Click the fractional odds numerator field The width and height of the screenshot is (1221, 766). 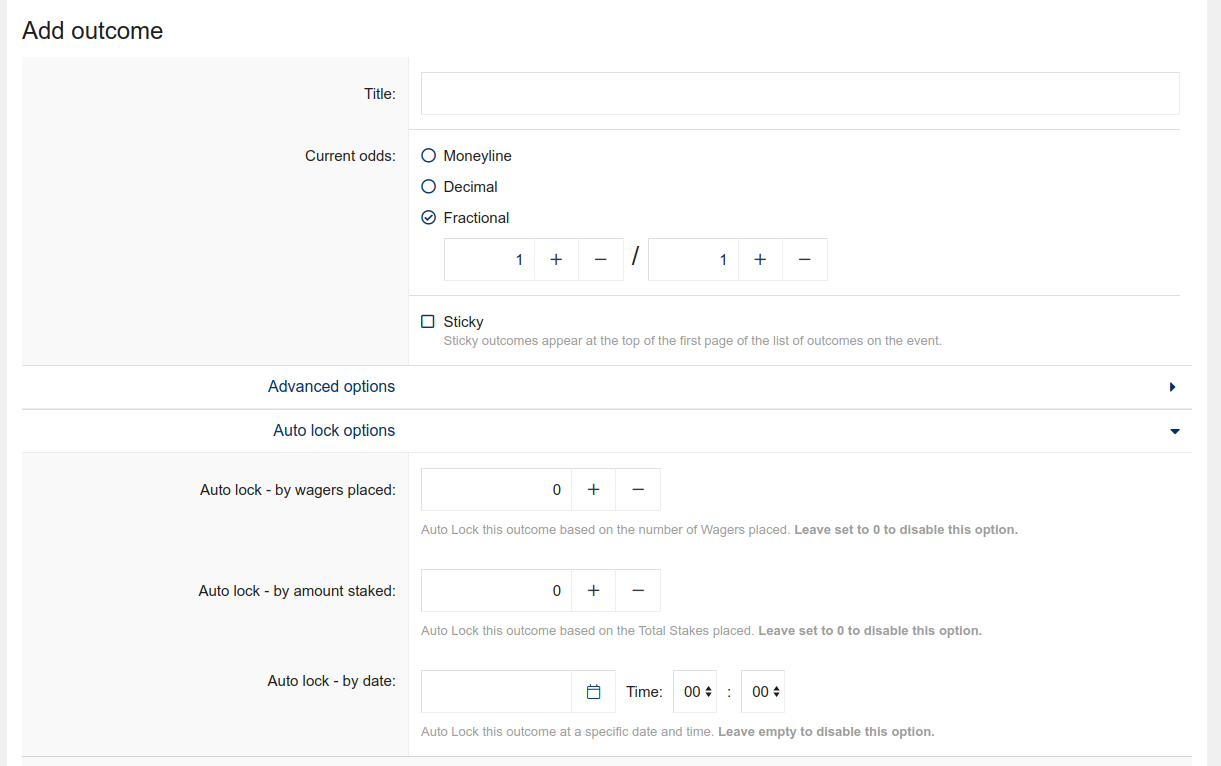click(490, 260)
